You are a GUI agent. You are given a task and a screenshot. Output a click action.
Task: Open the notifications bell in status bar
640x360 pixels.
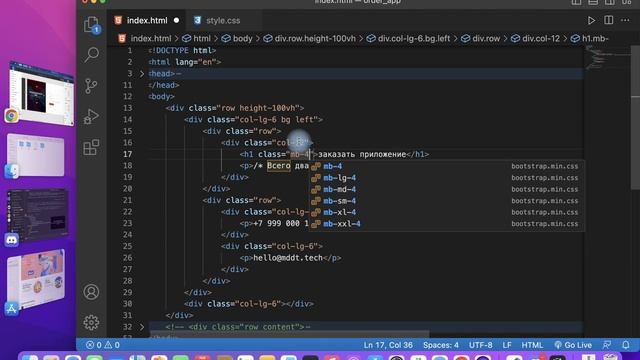pyautogui.click(x=626, y=345)
